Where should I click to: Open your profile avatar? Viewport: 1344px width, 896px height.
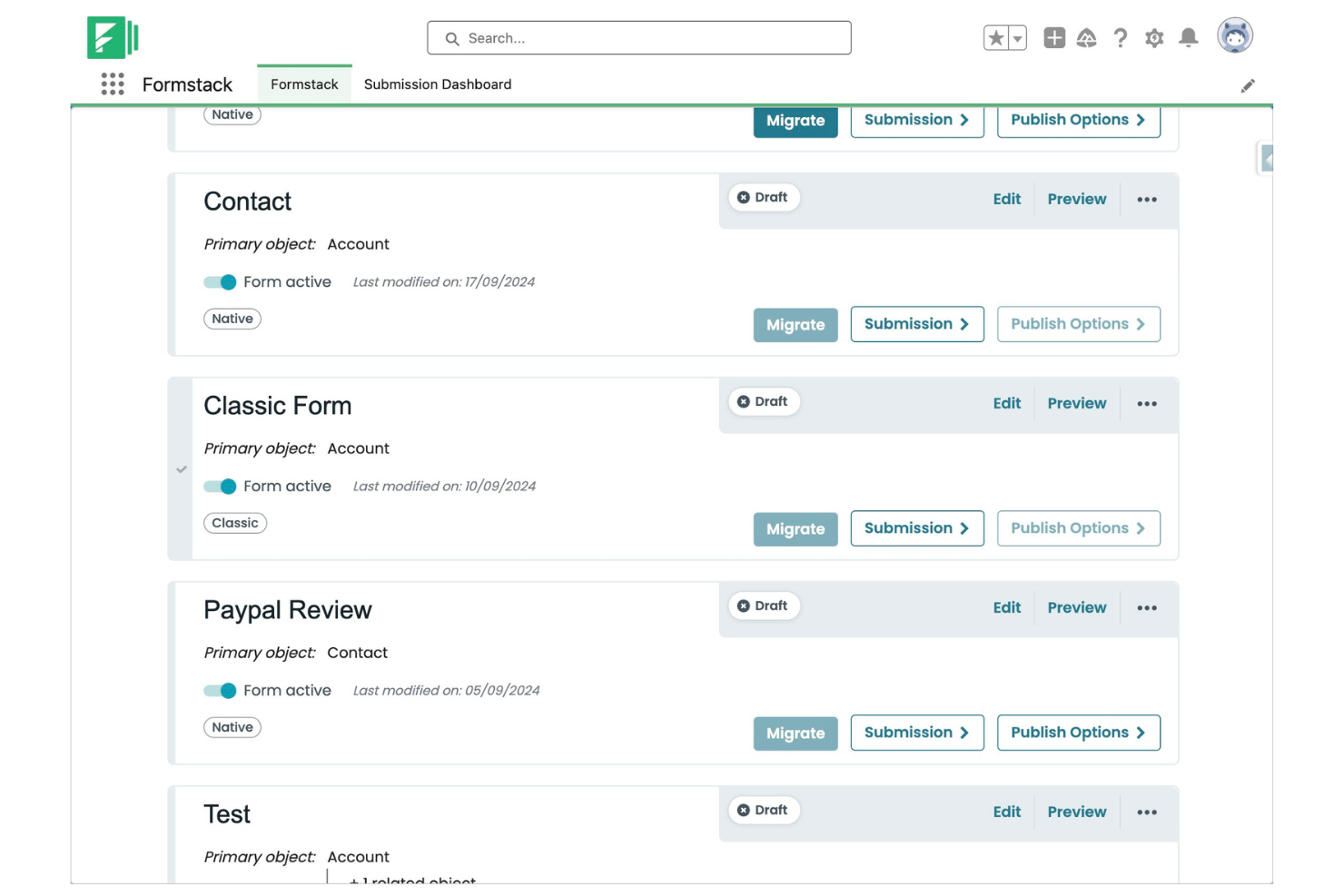point(1234,35)
